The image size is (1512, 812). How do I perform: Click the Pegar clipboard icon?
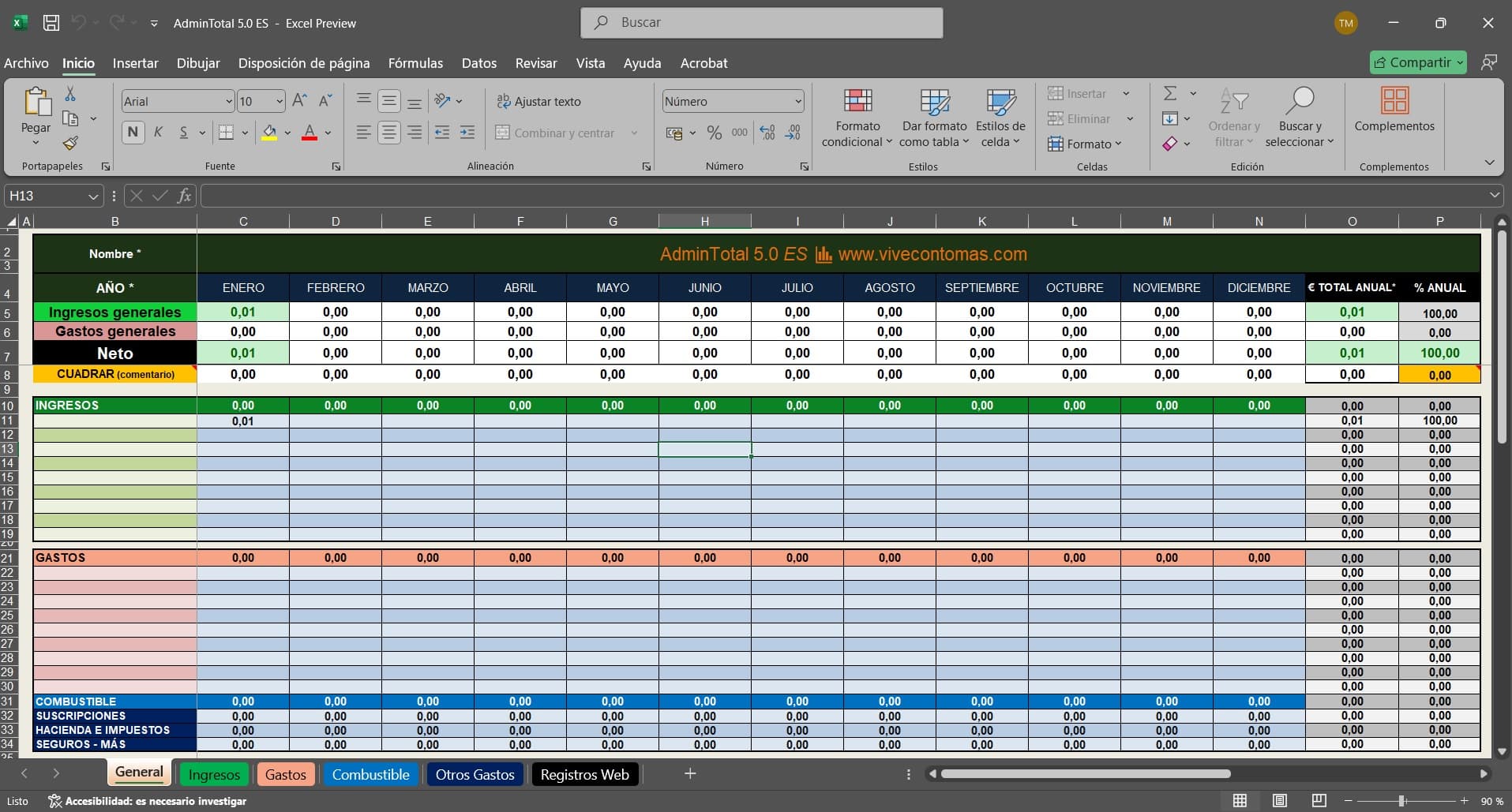36,103
